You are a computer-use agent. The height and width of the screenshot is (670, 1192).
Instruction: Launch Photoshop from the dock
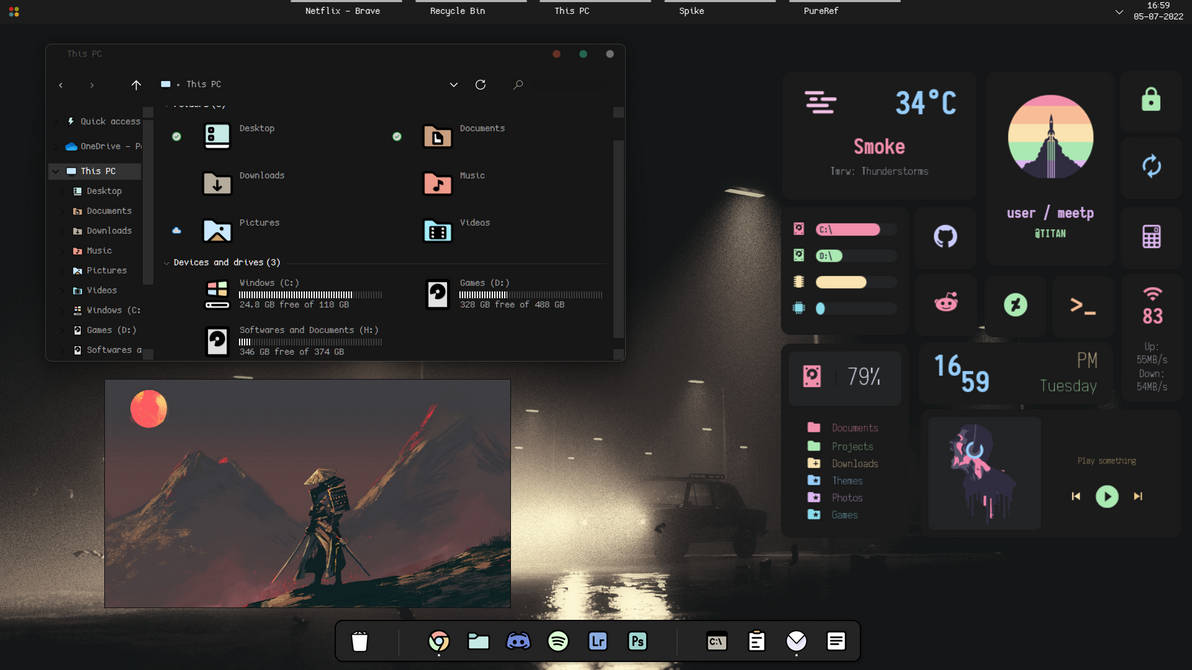tap(637, 641)
